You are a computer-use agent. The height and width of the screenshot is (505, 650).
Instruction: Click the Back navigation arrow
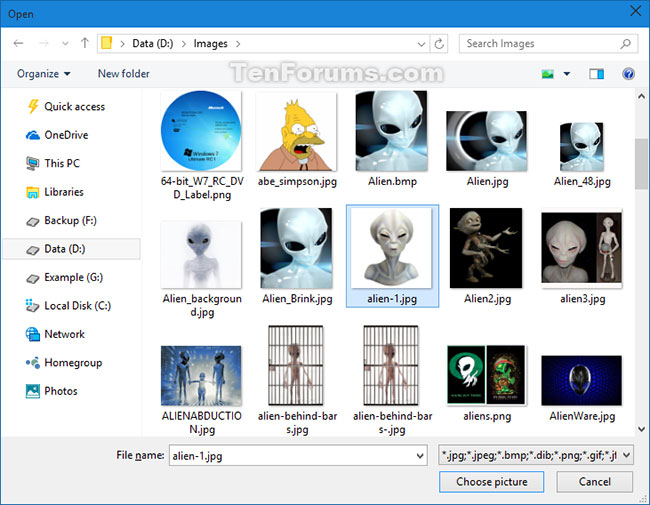click(18, 43)
